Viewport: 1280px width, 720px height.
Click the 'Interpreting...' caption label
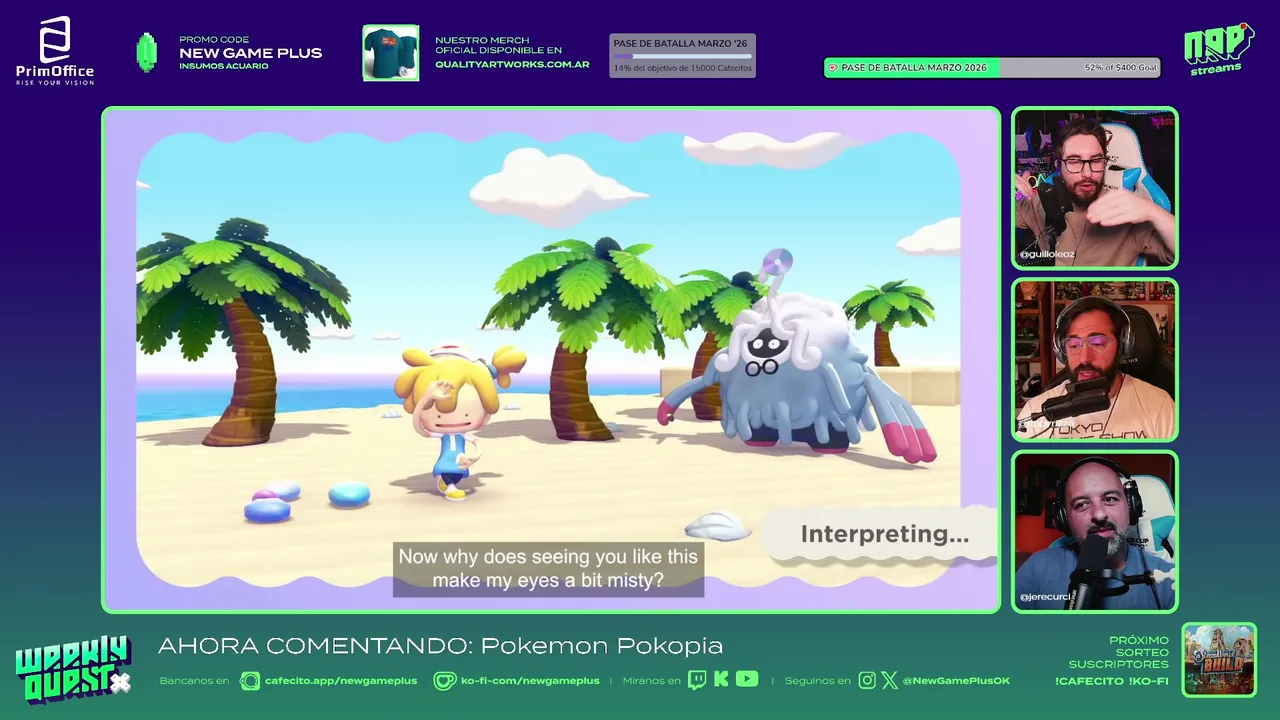[885, 534]
